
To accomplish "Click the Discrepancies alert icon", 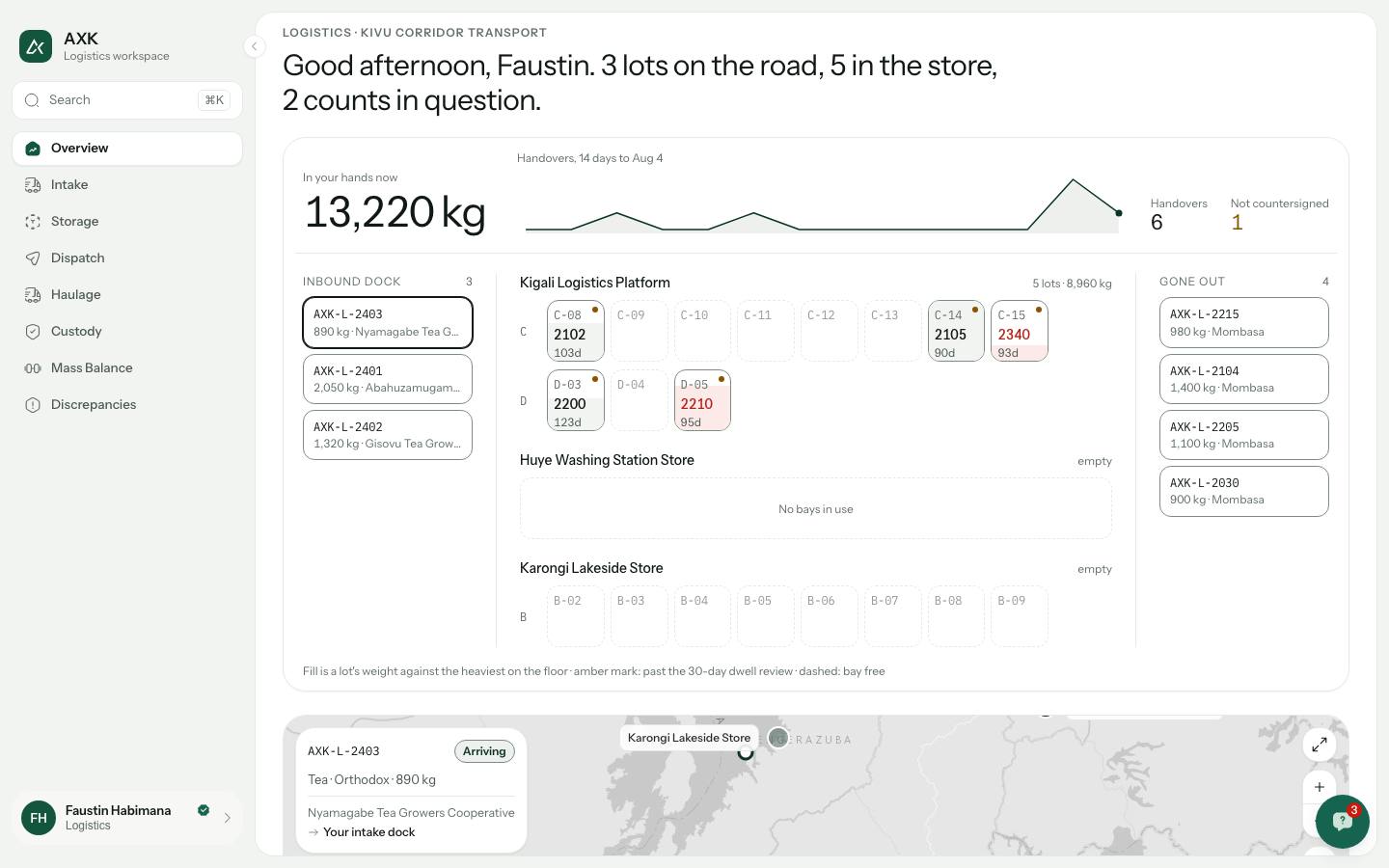I will (33, 405).
